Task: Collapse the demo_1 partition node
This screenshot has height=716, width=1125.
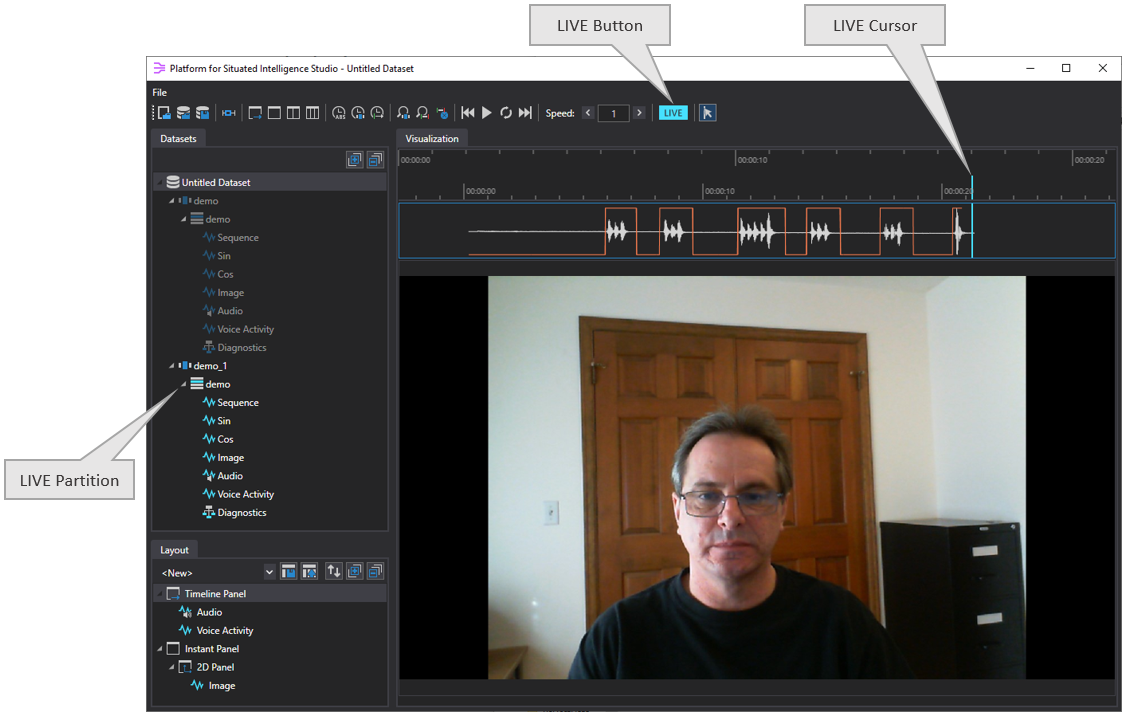Action: tap(171, 365)
